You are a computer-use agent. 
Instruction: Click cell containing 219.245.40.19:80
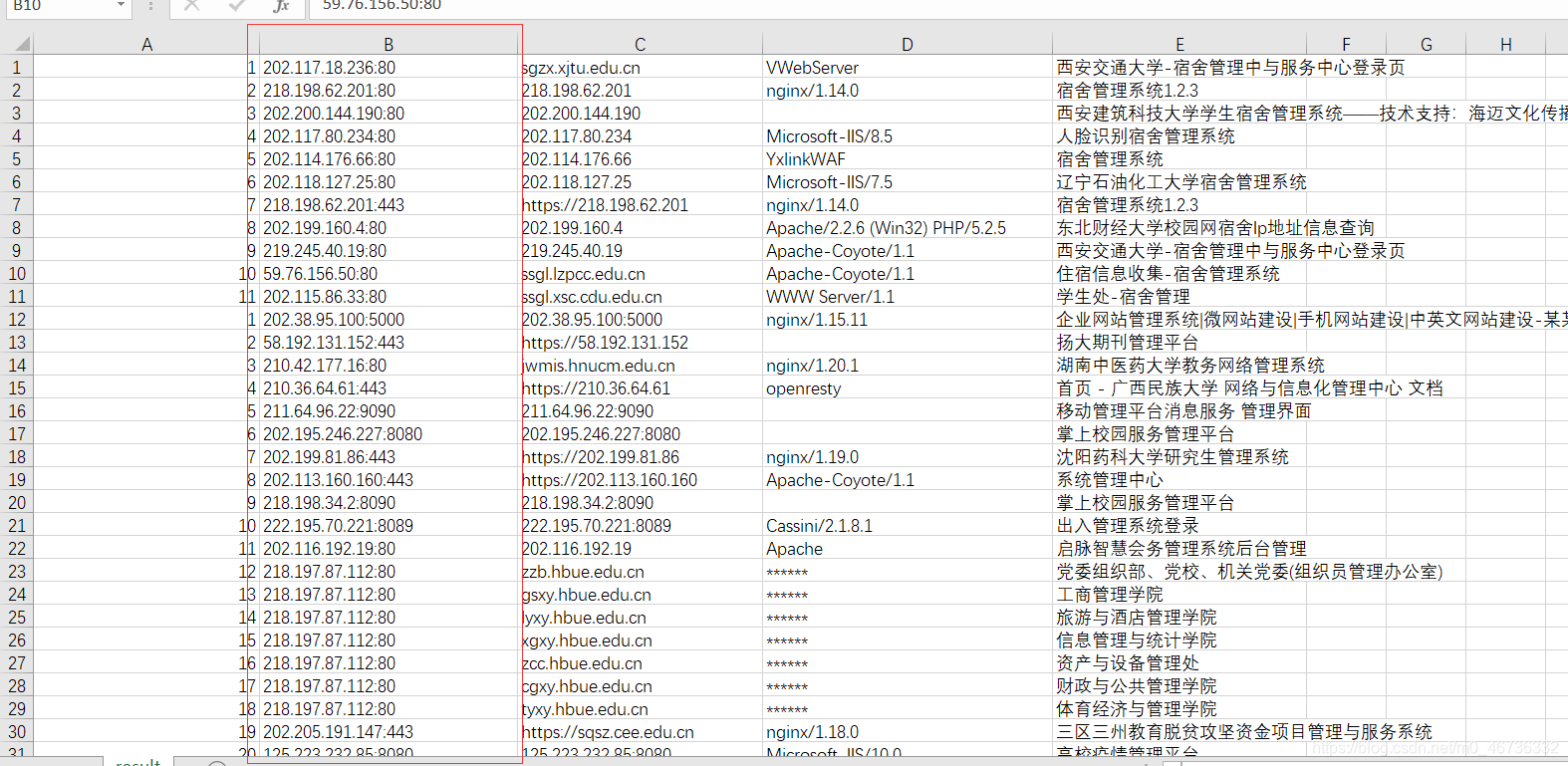pyautogui.click(x=389, y=251)
